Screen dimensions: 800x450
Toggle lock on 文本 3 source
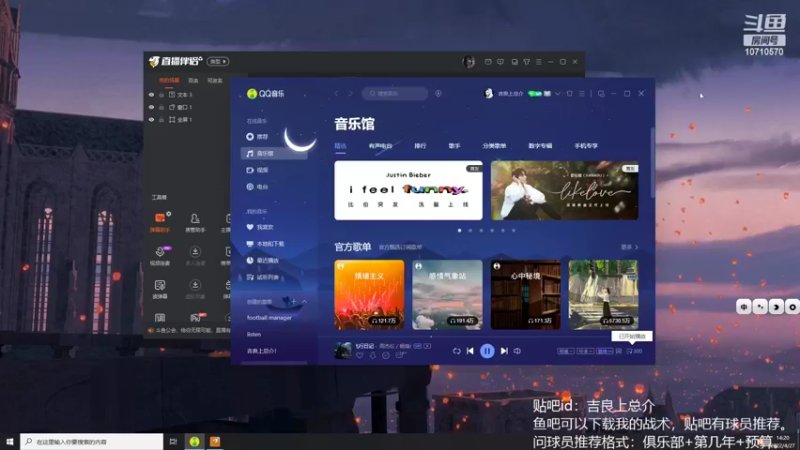pos(161,94)
